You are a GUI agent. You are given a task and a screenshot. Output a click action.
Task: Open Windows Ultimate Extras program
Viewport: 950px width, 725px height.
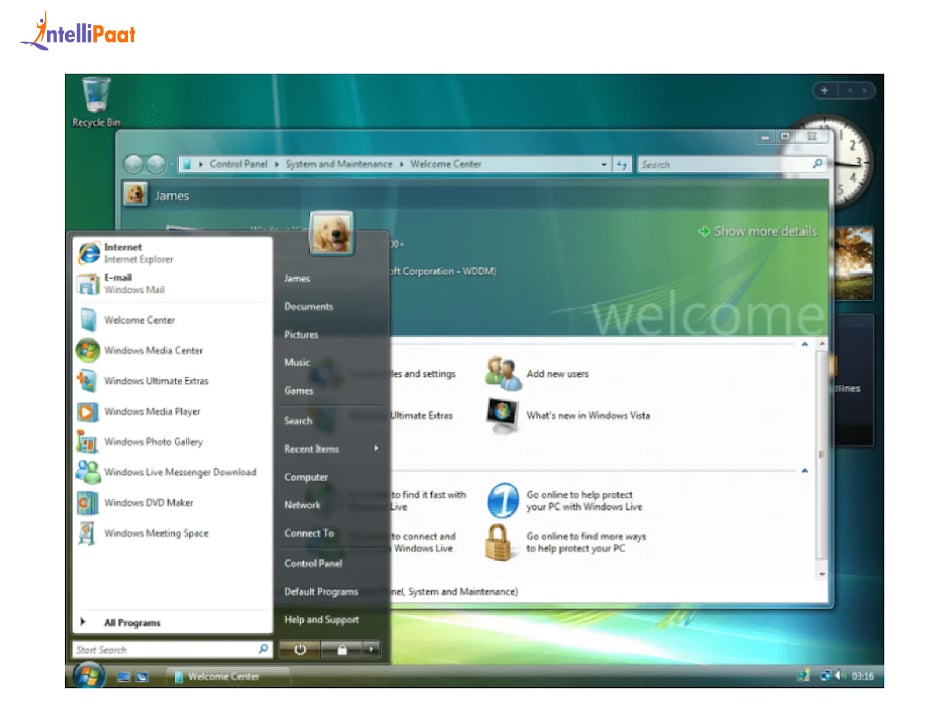171,380
